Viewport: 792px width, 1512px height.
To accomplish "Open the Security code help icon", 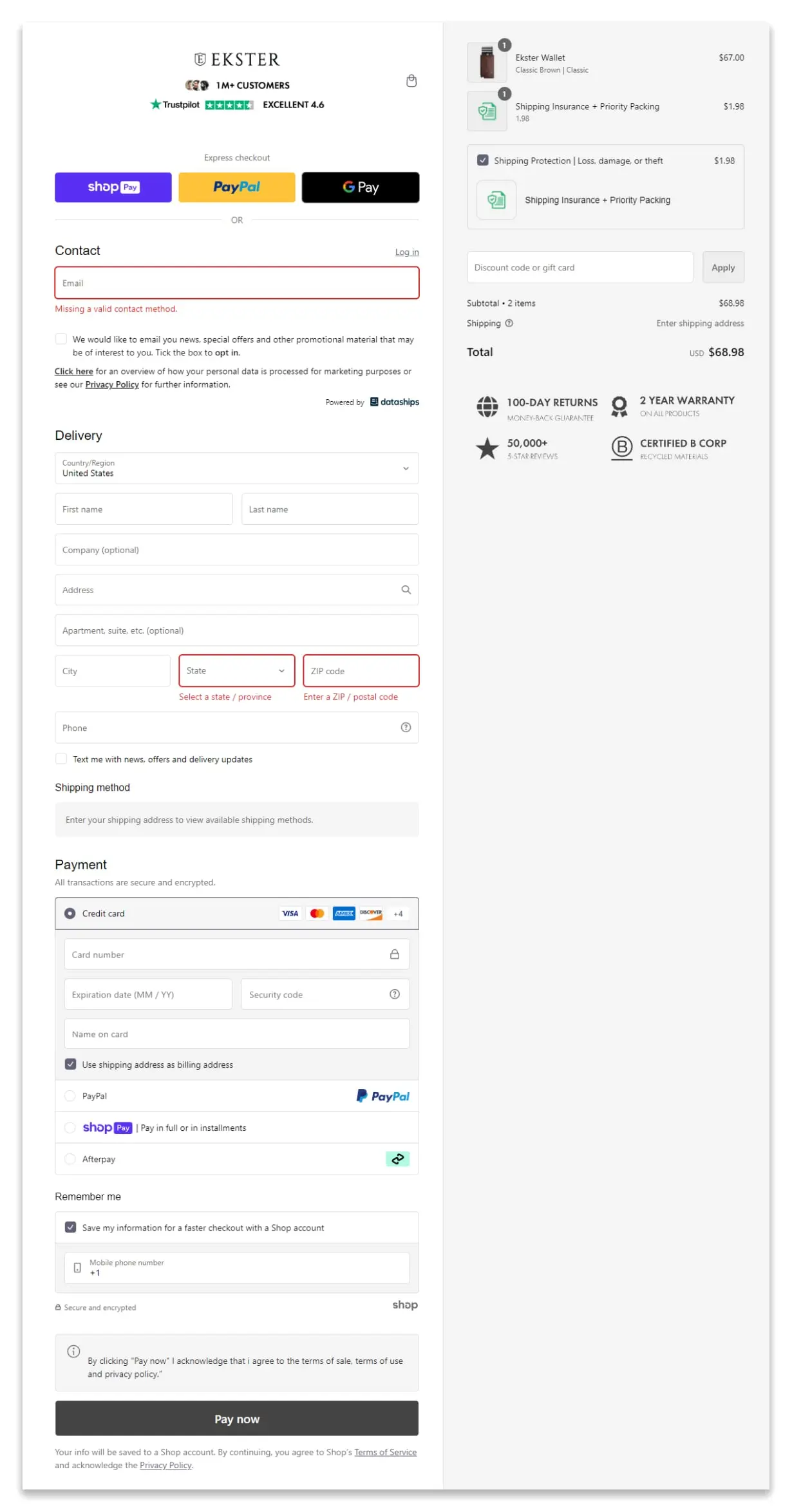I will (x=395, y=994).
